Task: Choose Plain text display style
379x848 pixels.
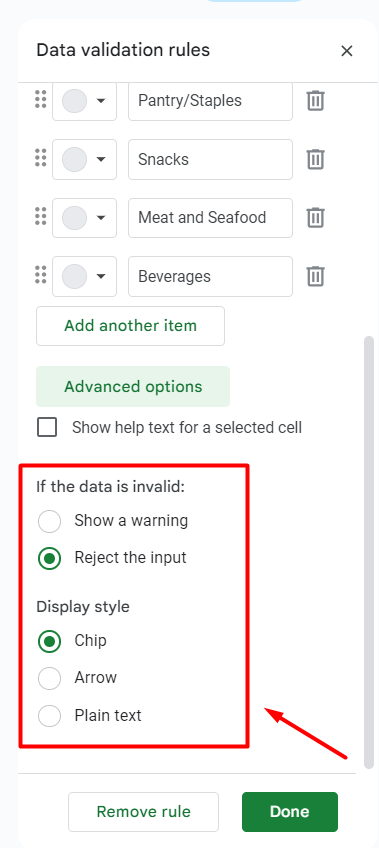Action: point(50,716)
